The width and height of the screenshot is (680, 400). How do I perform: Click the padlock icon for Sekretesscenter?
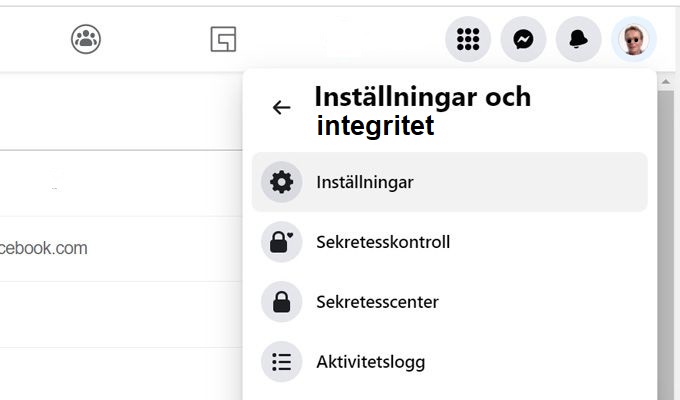pyautogui.click(x=281, y=302)
